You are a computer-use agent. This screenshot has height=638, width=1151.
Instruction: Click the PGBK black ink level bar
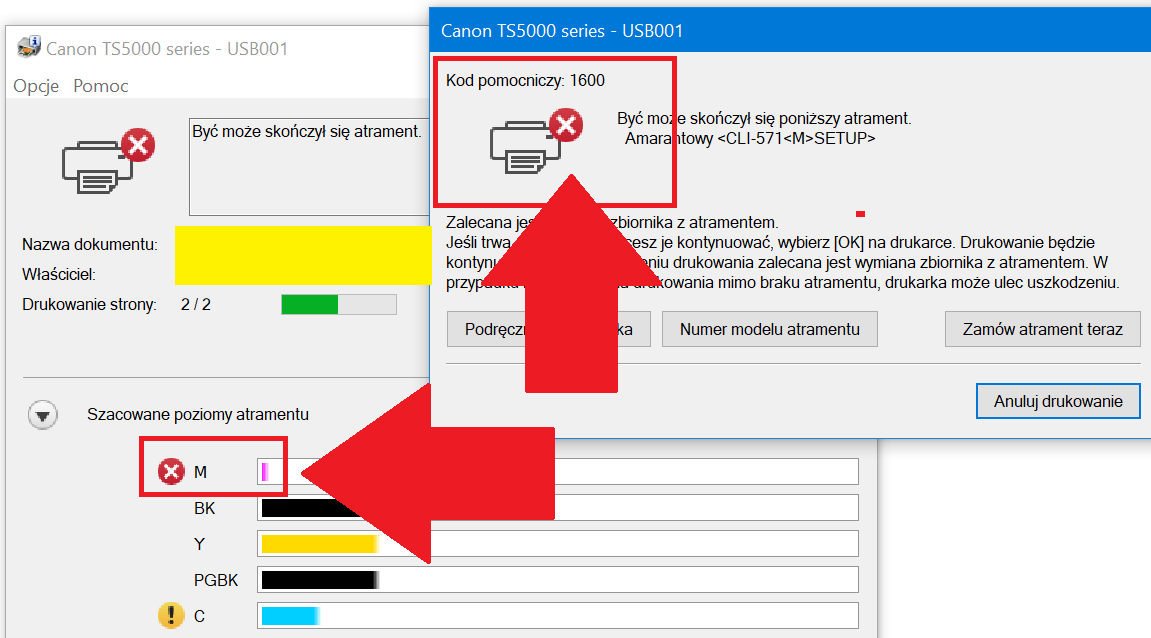(x=558, y=579)
